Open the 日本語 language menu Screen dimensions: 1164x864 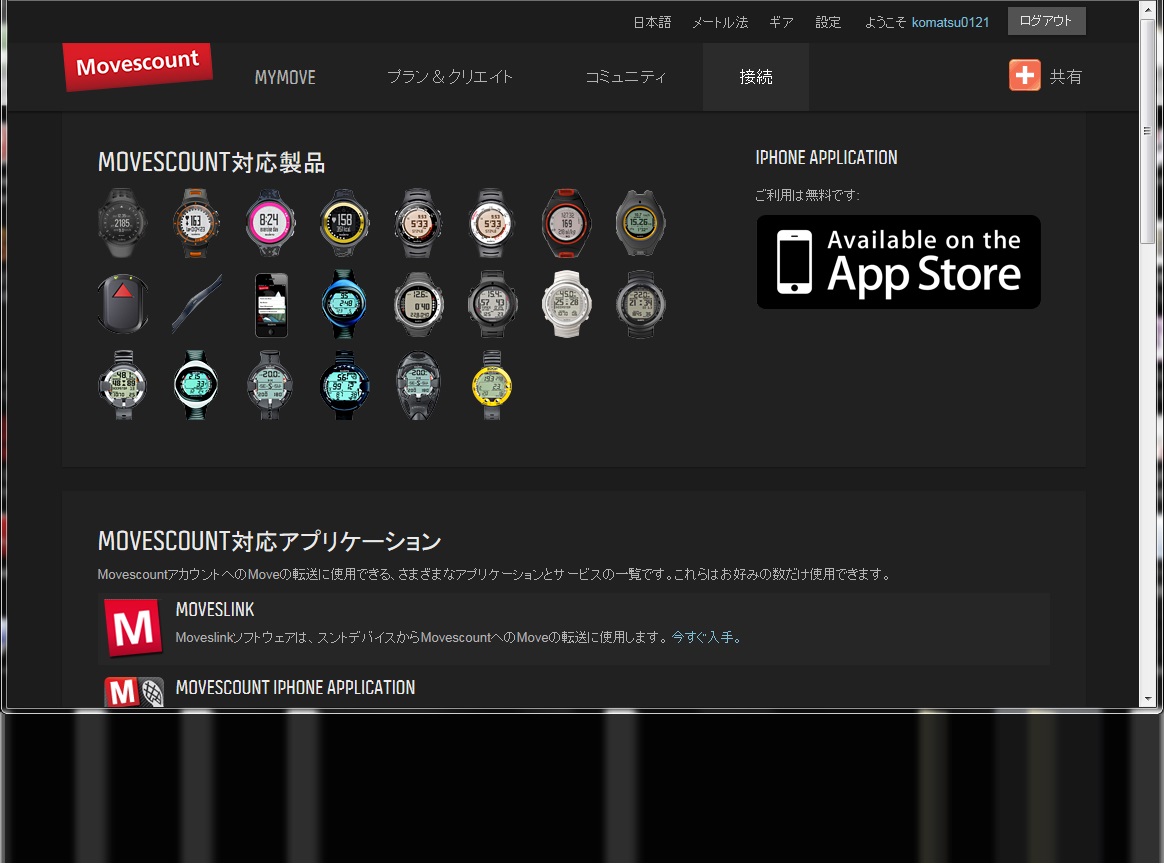pyautogui.click(x=652, y=22)
